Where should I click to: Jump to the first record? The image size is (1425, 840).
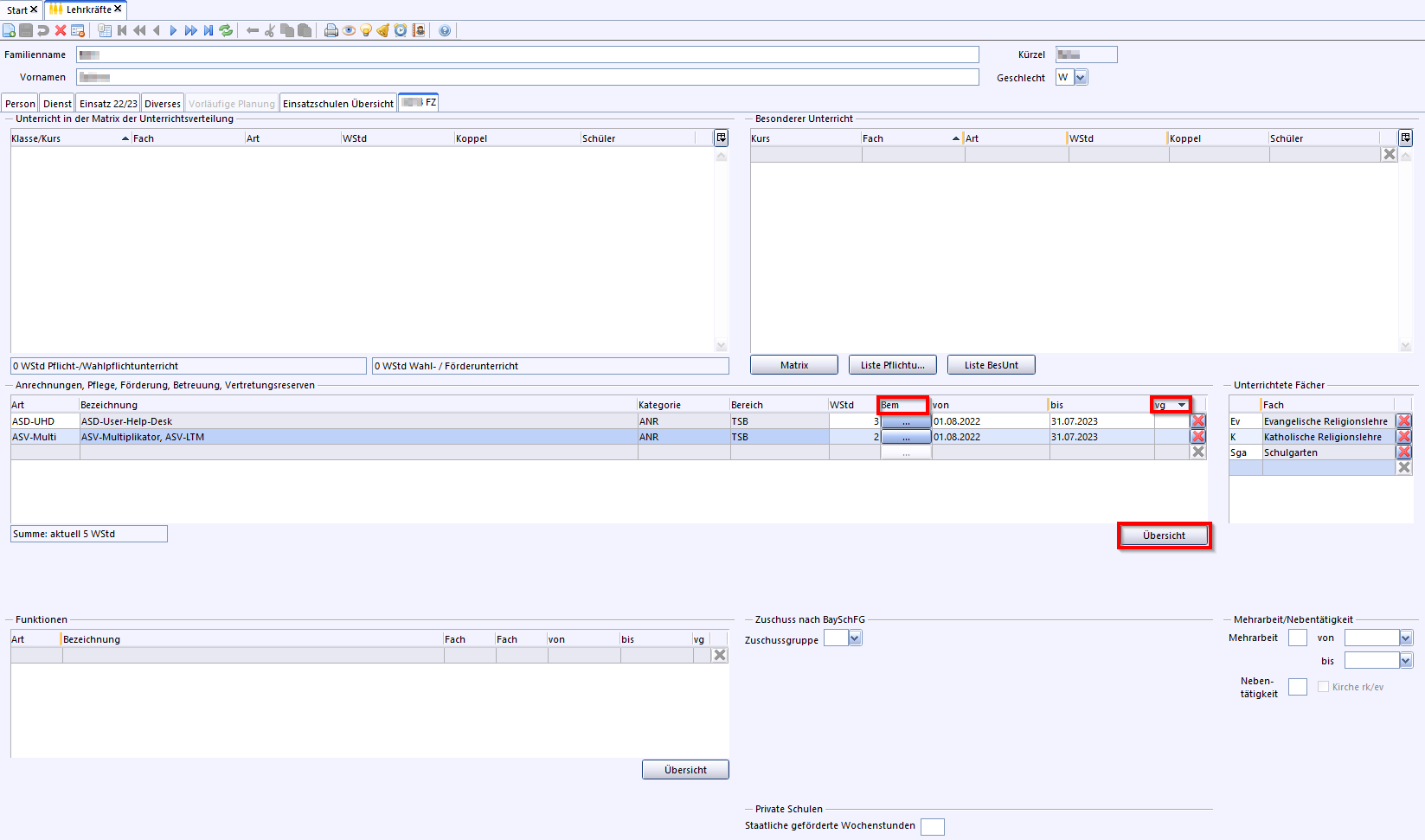tap(122, 30)
